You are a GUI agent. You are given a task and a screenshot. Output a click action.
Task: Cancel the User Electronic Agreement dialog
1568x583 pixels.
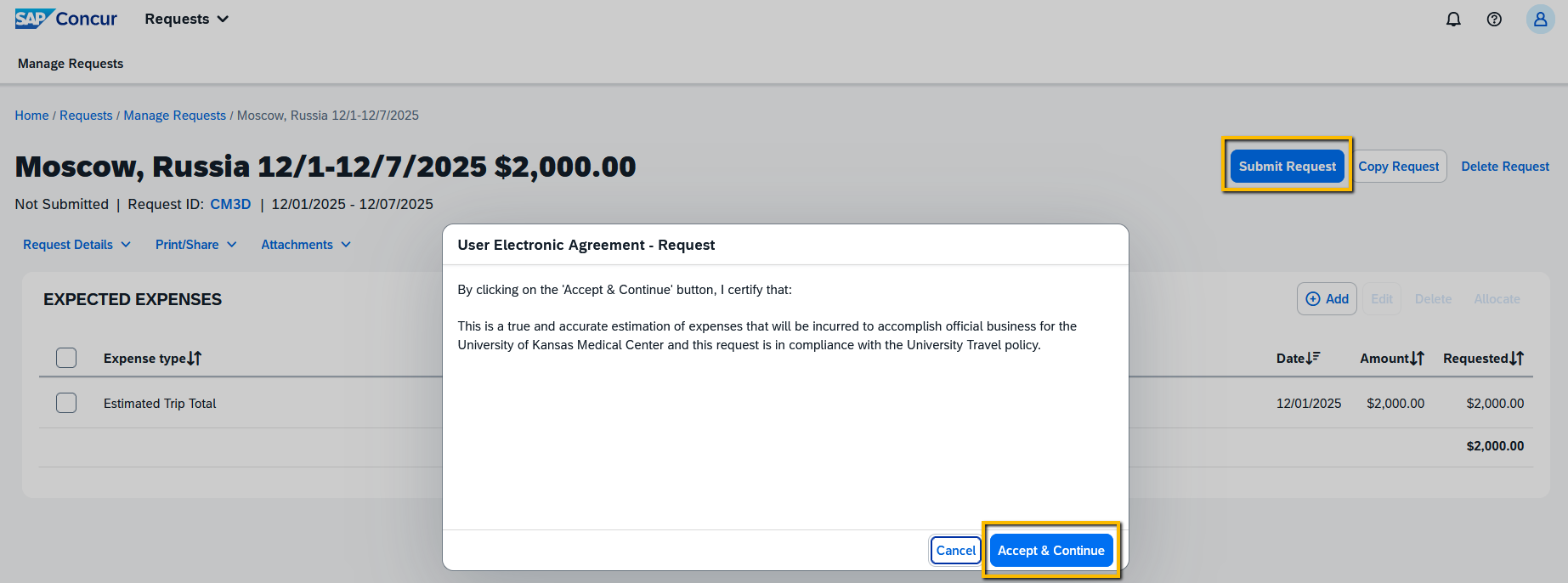click(955, 551)
